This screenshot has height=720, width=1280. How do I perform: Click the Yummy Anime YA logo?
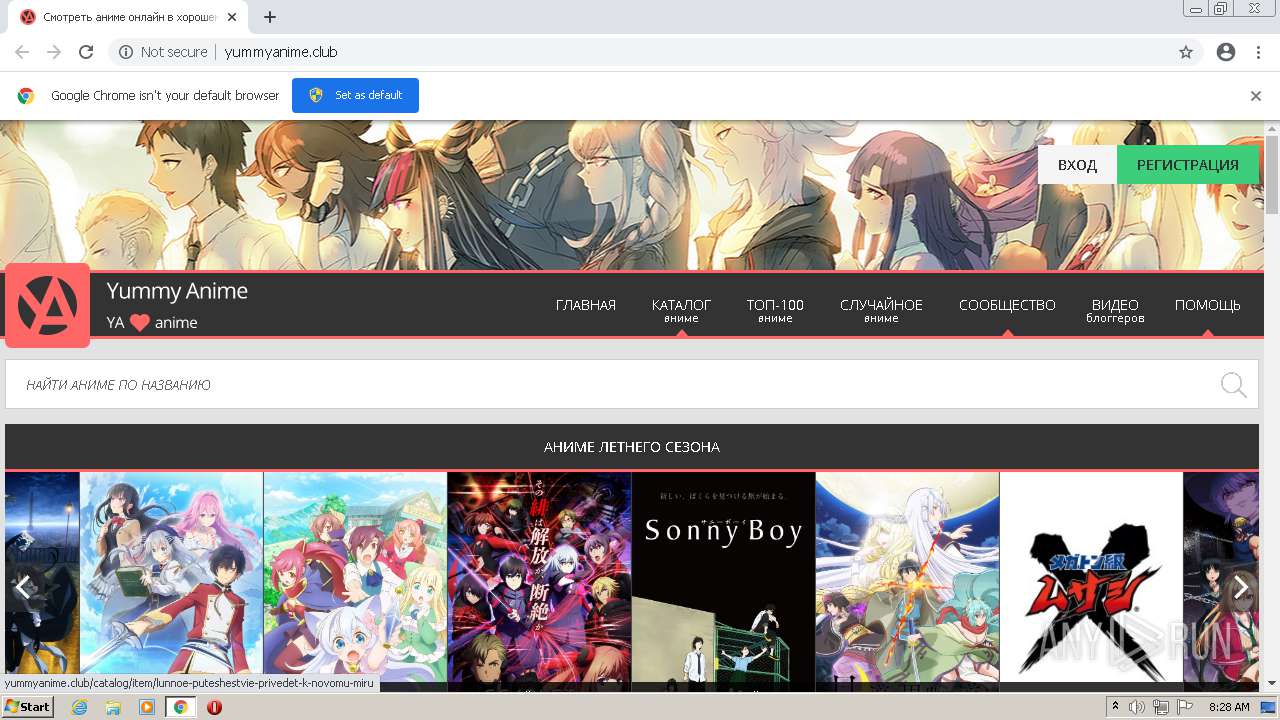point(47,305)
